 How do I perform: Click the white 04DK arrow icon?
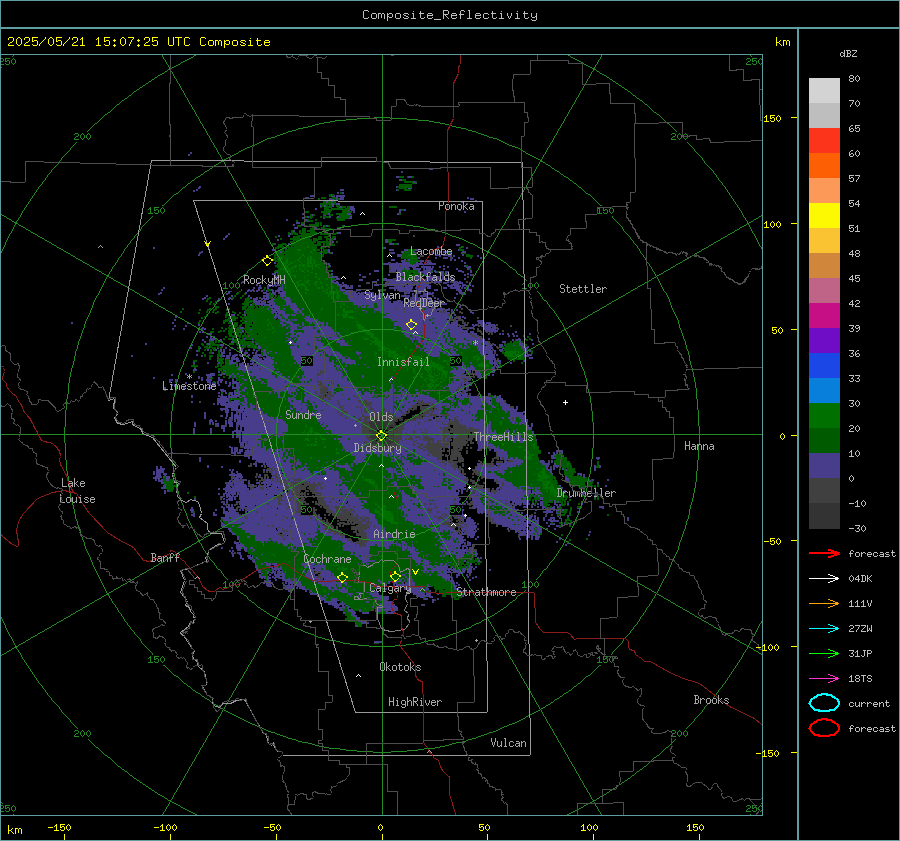click(824, 579)
